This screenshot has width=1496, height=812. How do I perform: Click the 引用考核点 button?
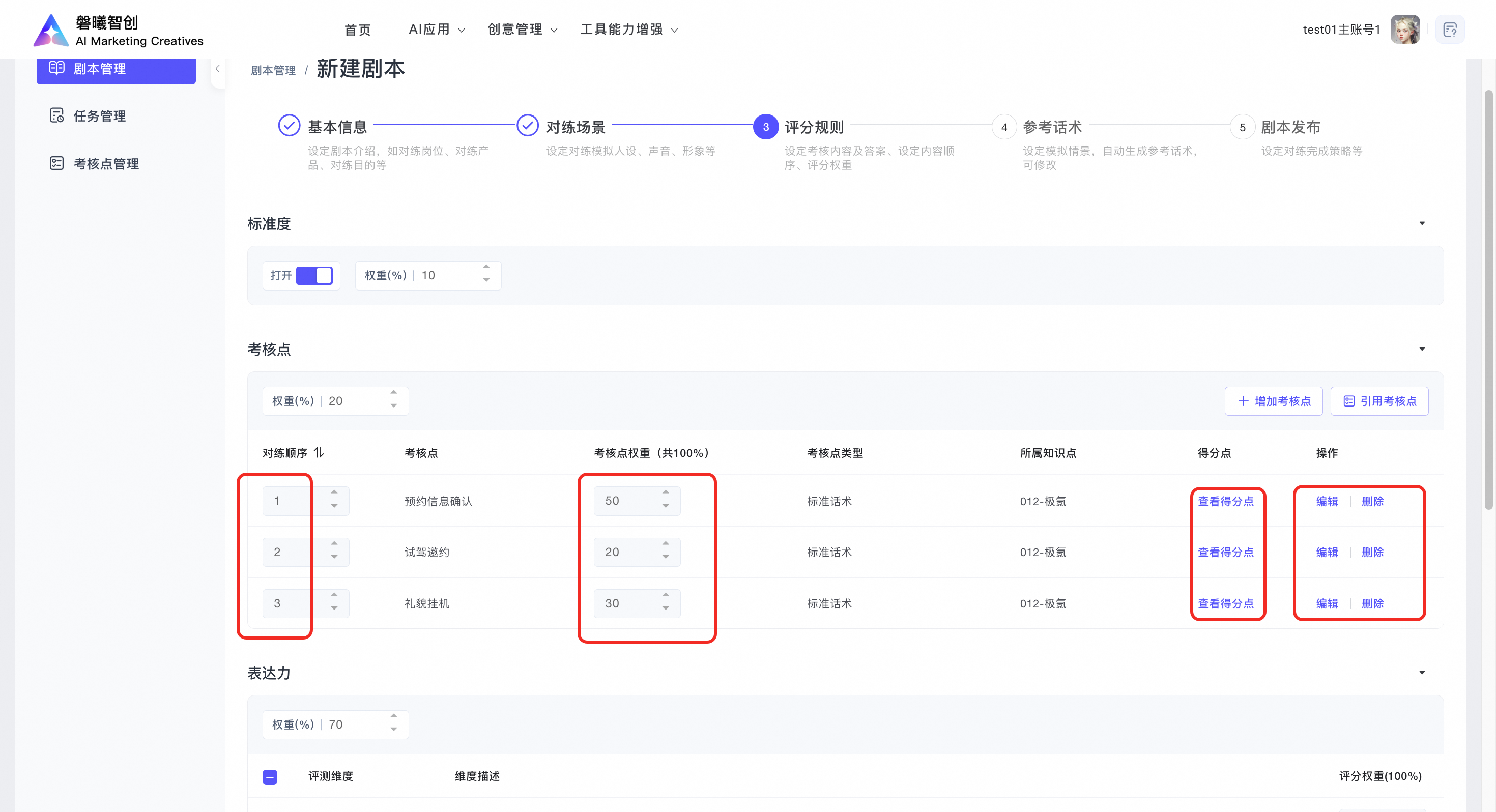point(1379,401)
